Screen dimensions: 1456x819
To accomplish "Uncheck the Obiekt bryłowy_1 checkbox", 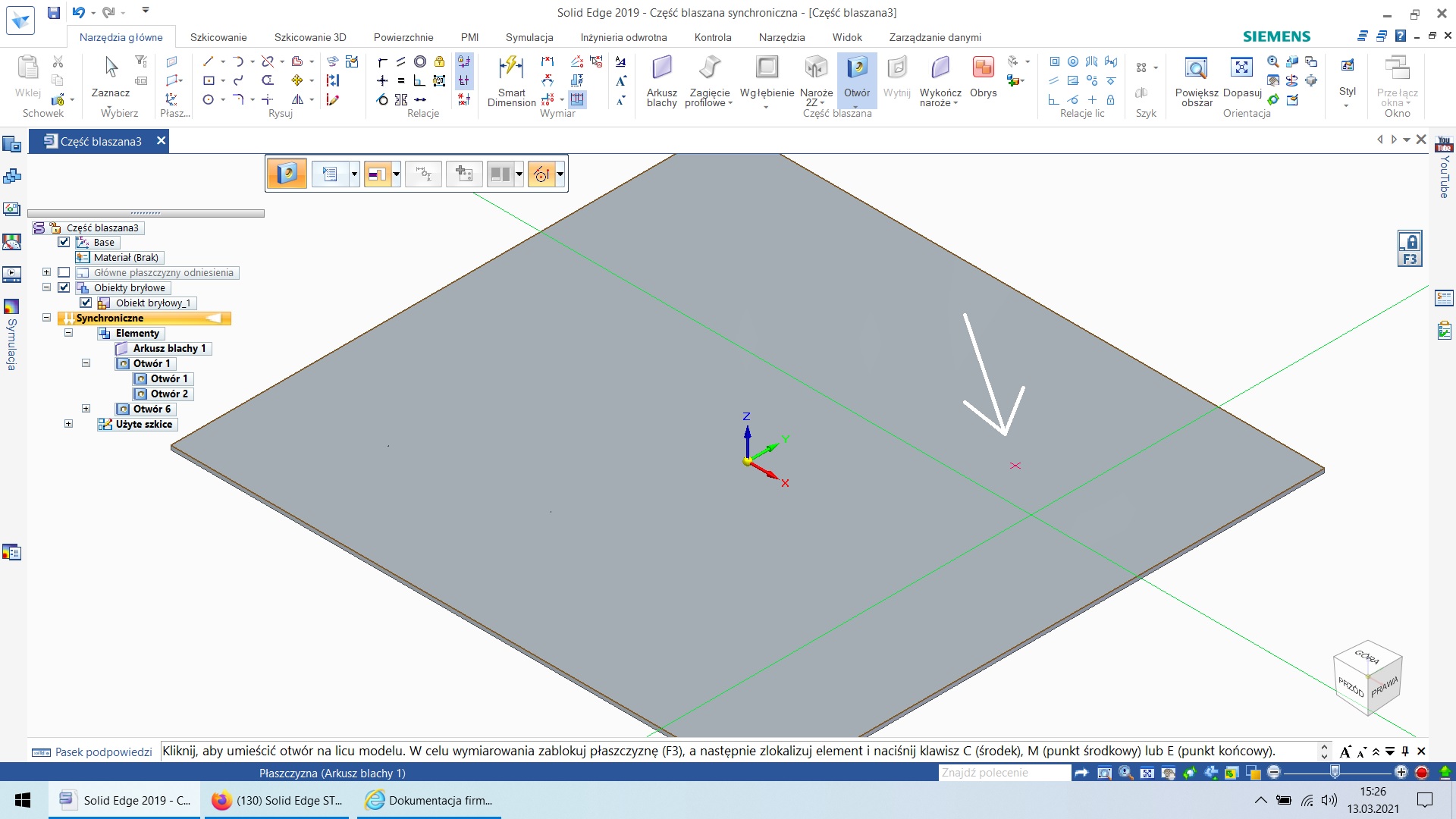I will click(x=86, y=303).
